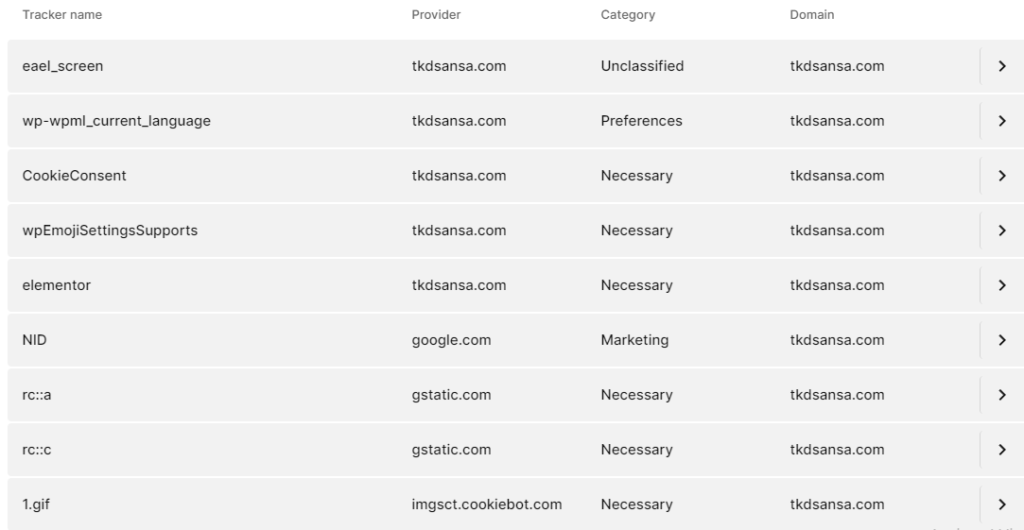
Task: Click the 1.gif row chevron arrow
Action: click(1002, 505)
